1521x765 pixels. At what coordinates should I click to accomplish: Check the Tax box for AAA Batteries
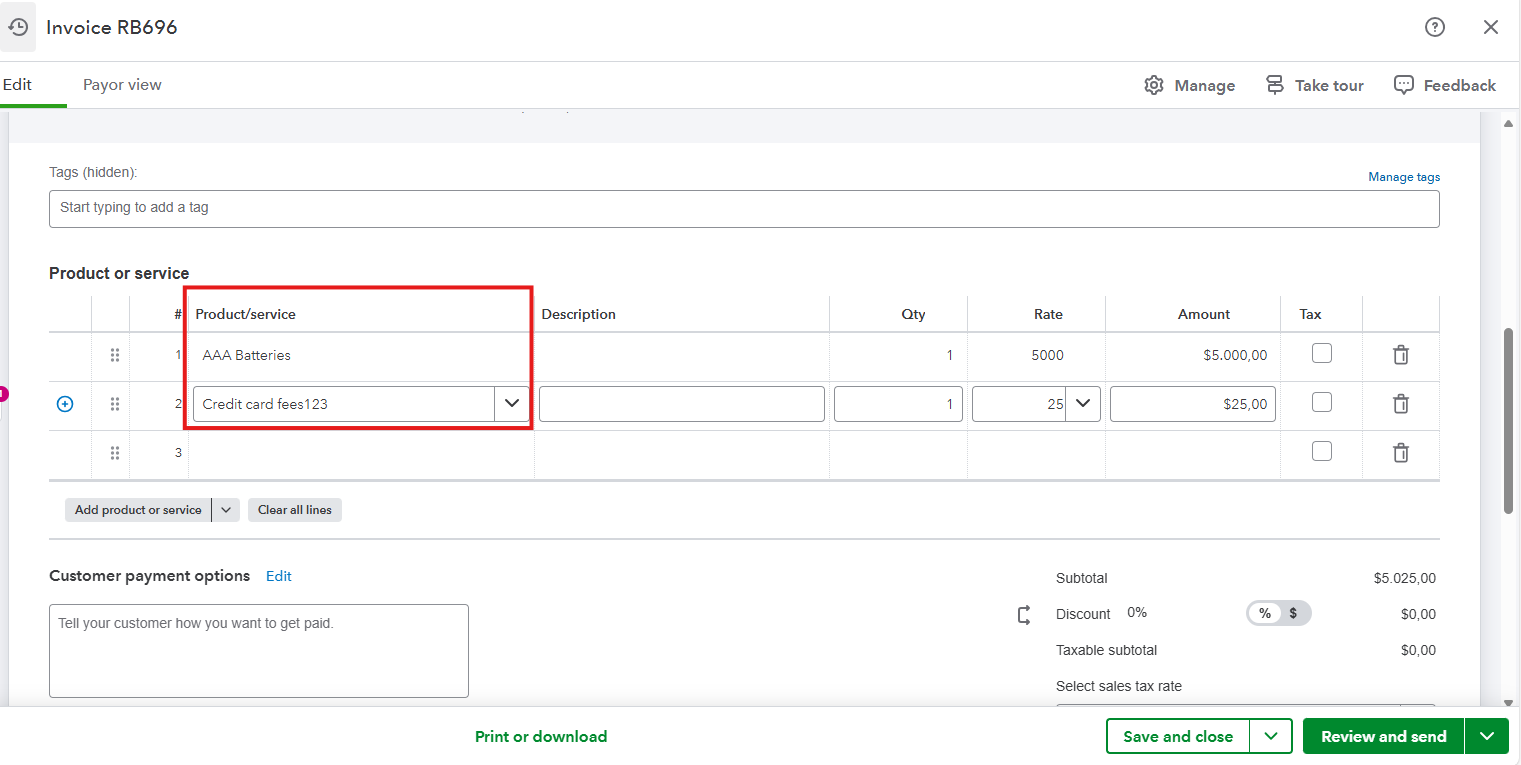click(x=1321, y=353)
